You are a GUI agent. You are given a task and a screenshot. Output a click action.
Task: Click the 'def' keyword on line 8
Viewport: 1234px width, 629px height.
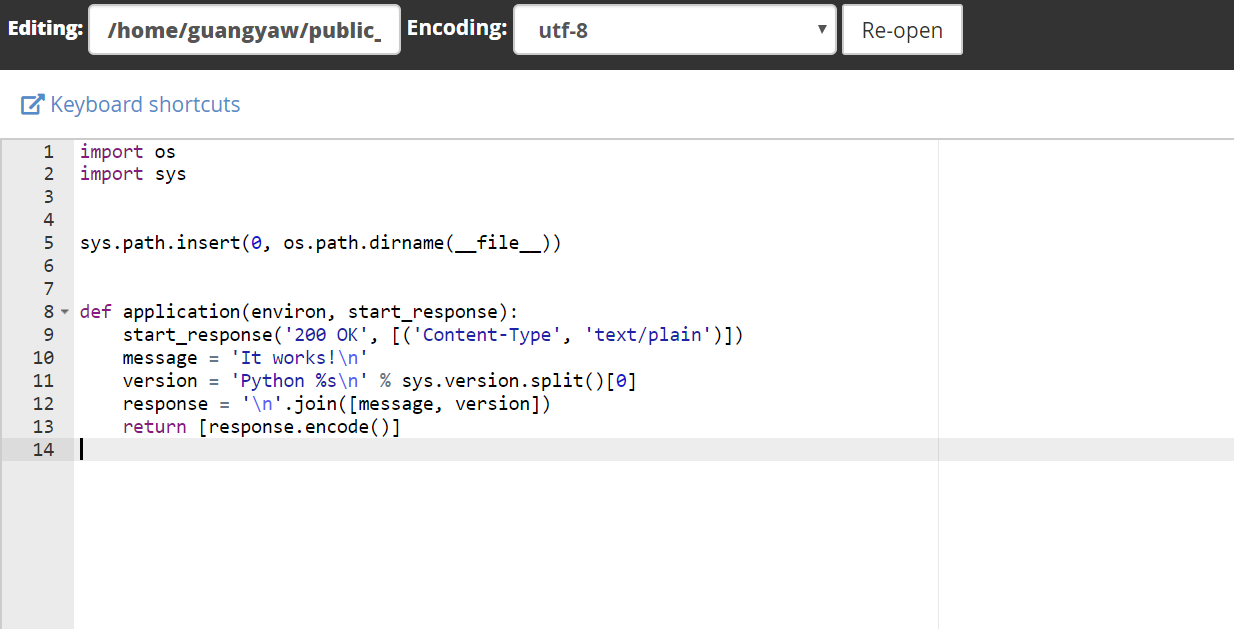96,312
